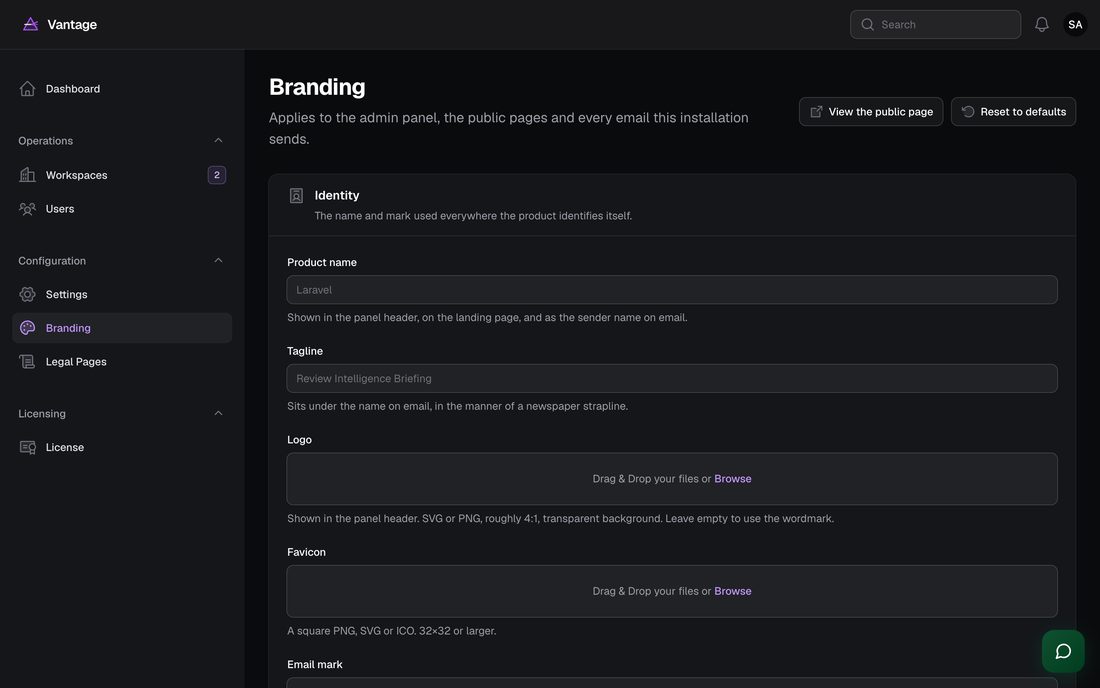Screen dimensions: 1100x688
Task: Click the Identity section title
Action: (337, 196)
